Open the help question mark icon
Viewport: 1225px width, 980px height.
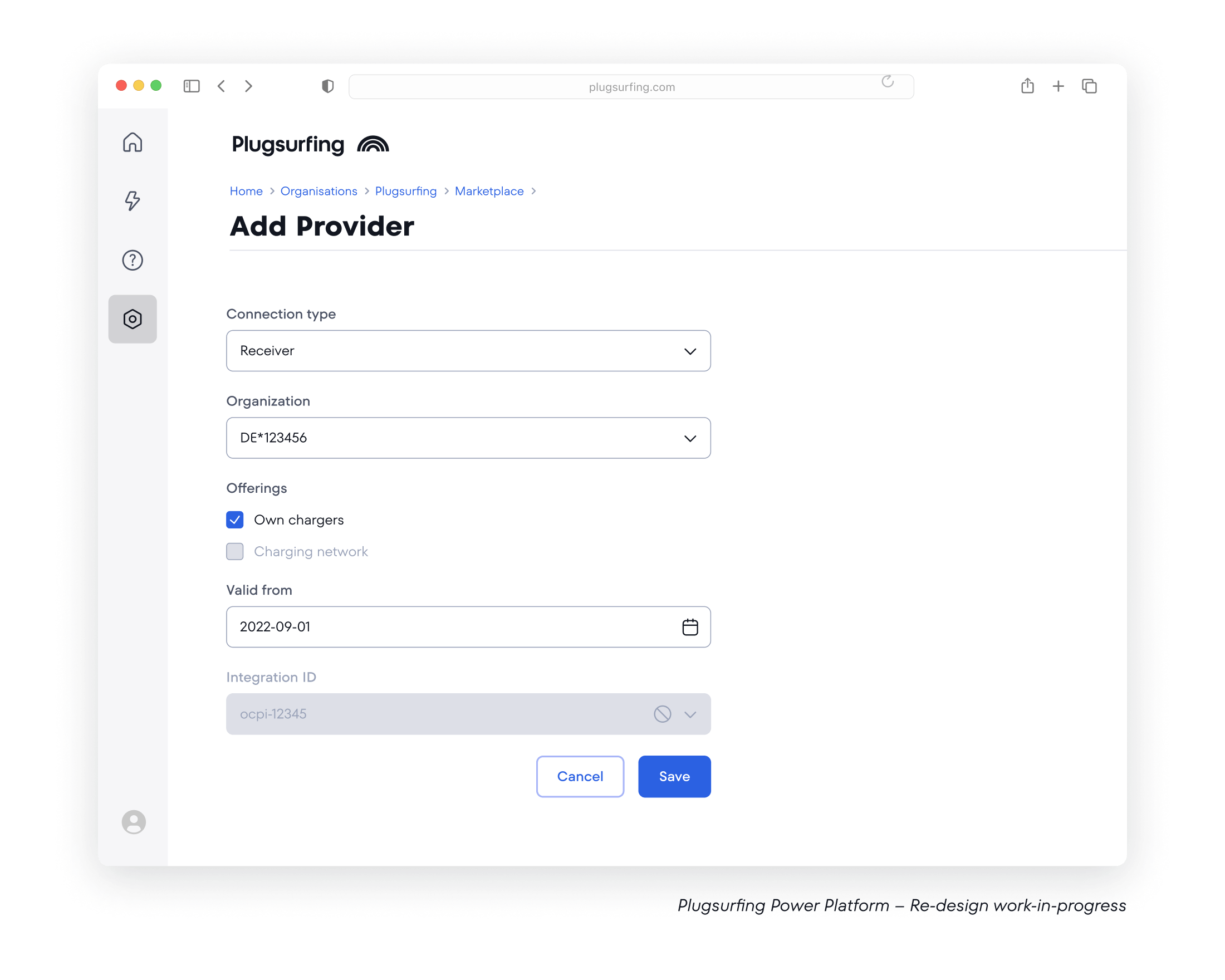[133, 260]
